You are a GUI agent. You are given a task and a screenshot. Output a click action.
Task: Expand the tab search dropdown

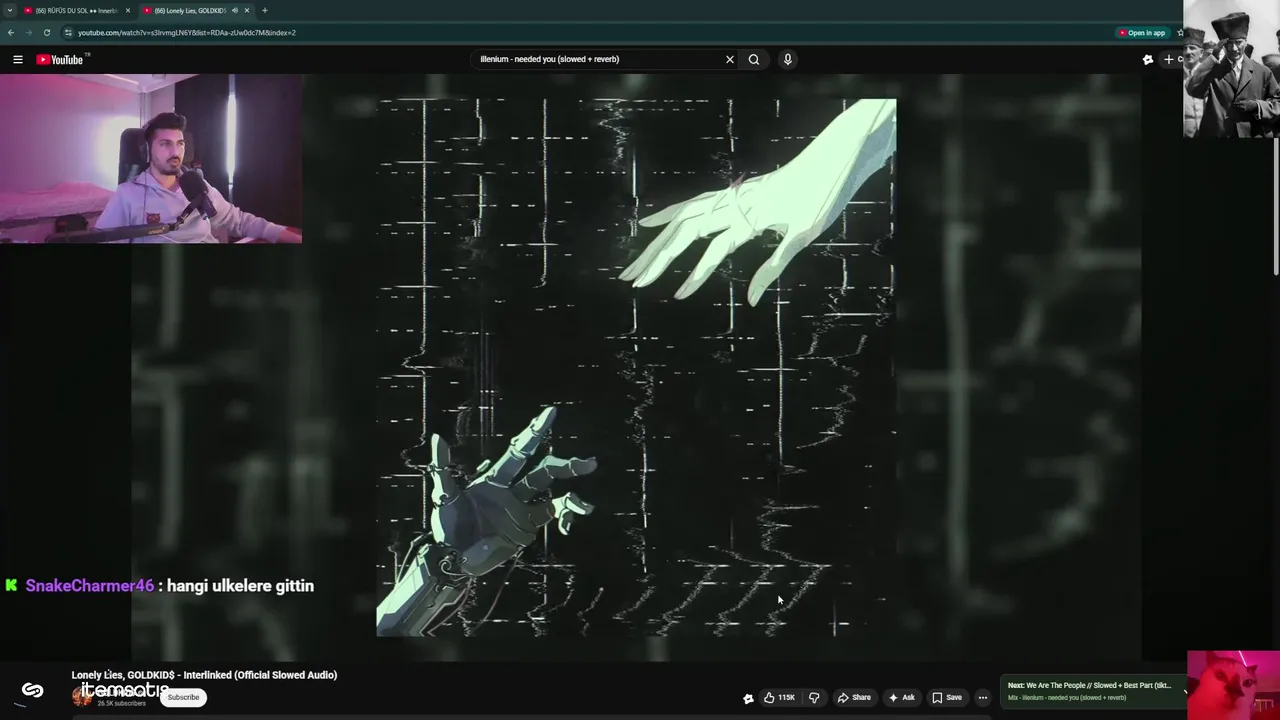(x=9, y=10)
